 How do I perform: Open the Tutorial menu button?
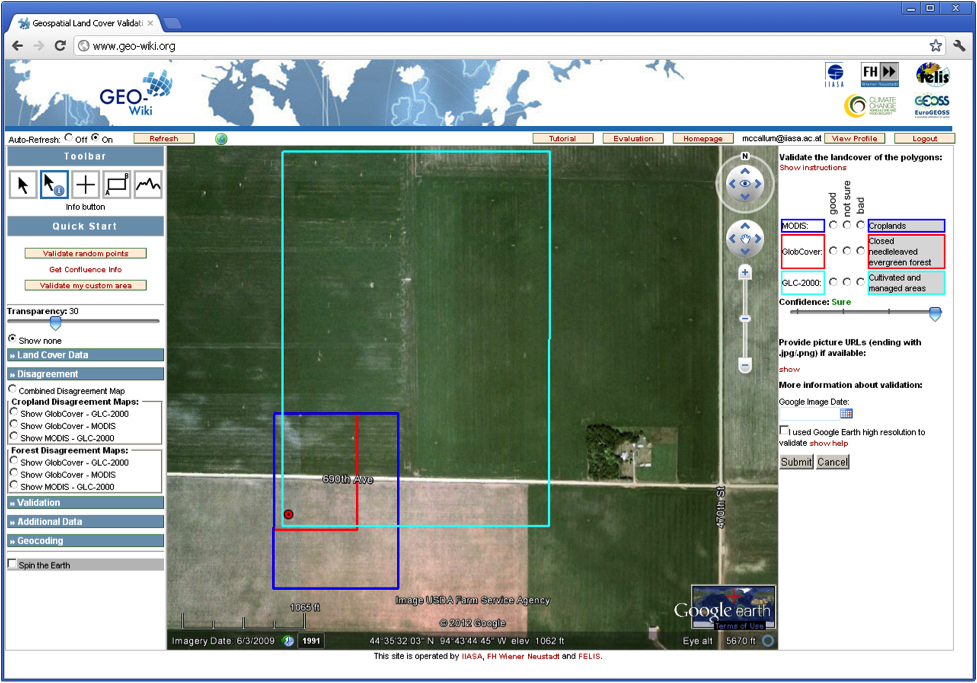point(562,138)
